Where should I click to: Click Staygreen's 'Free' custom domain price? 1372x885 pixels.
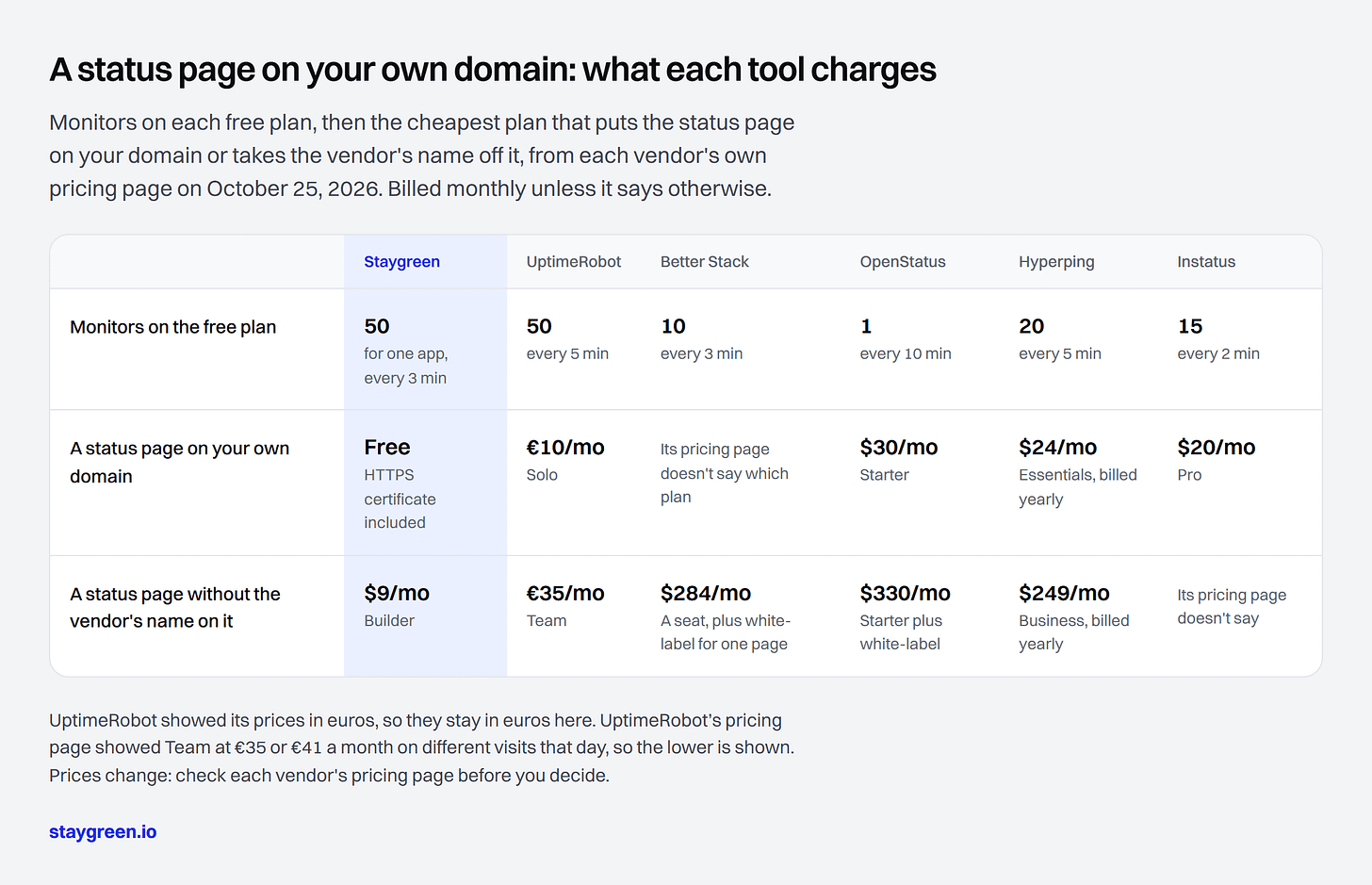pyautogui.click(x=387, y=447)
